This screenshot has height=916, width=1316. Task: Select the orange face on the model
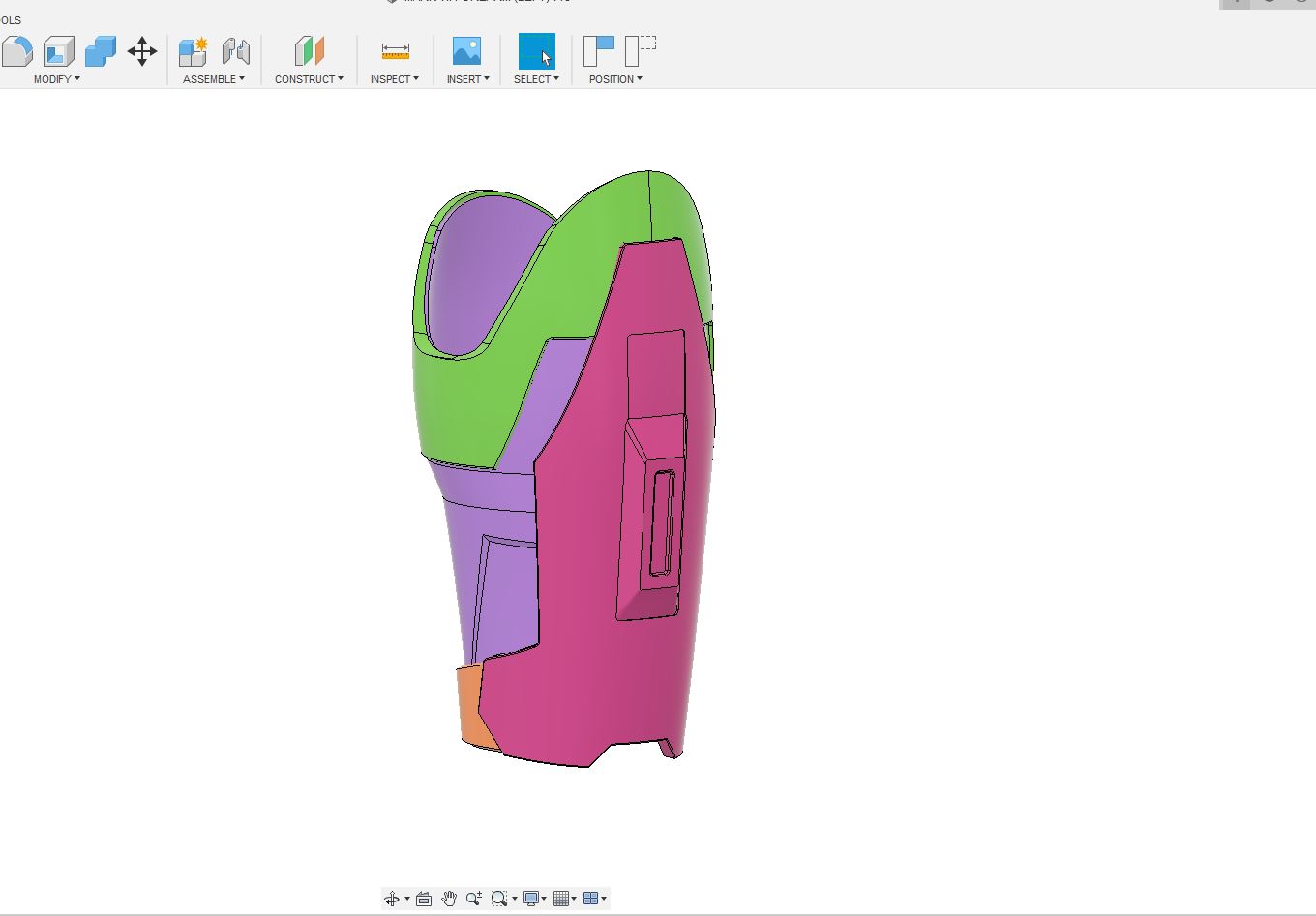(x=470, y=704)
